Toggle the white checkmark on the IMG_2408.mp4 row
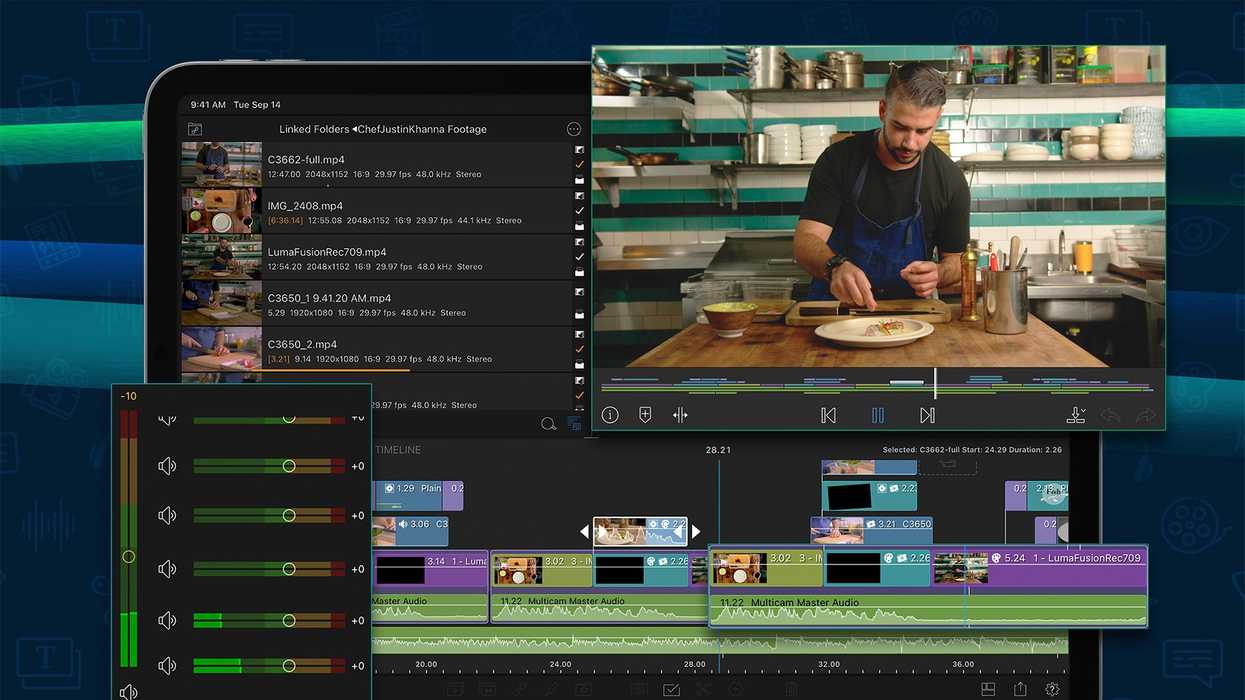The image size is (1245, 700). pos(579,211)
